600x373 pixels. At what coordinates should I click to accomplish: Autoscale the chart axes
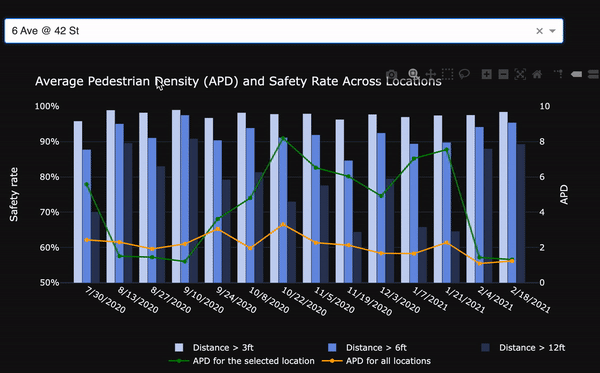(520, 74)
